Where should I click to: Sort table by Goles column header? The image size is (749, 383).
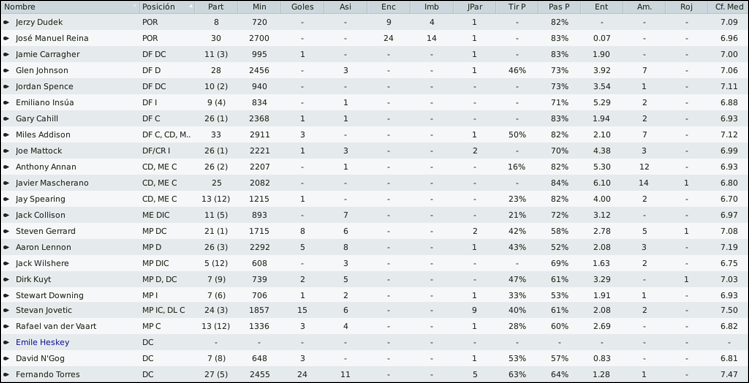coord(302,7)
